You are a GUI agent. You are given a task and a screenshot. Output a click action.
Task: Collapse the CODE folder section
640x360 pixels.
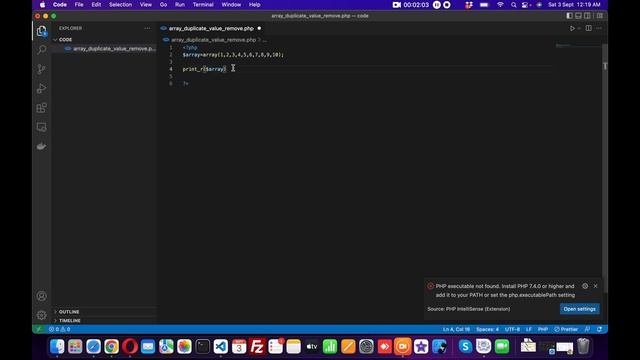[65, 40]
